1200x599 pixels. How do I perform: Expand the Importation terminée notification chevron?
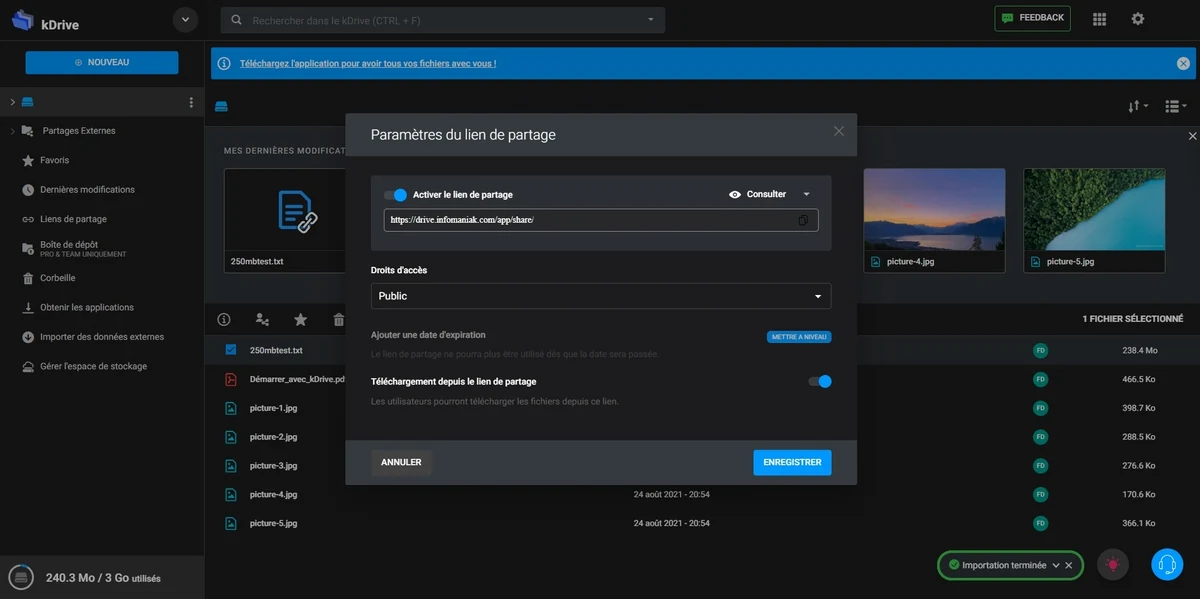[x=1056, y=565]
